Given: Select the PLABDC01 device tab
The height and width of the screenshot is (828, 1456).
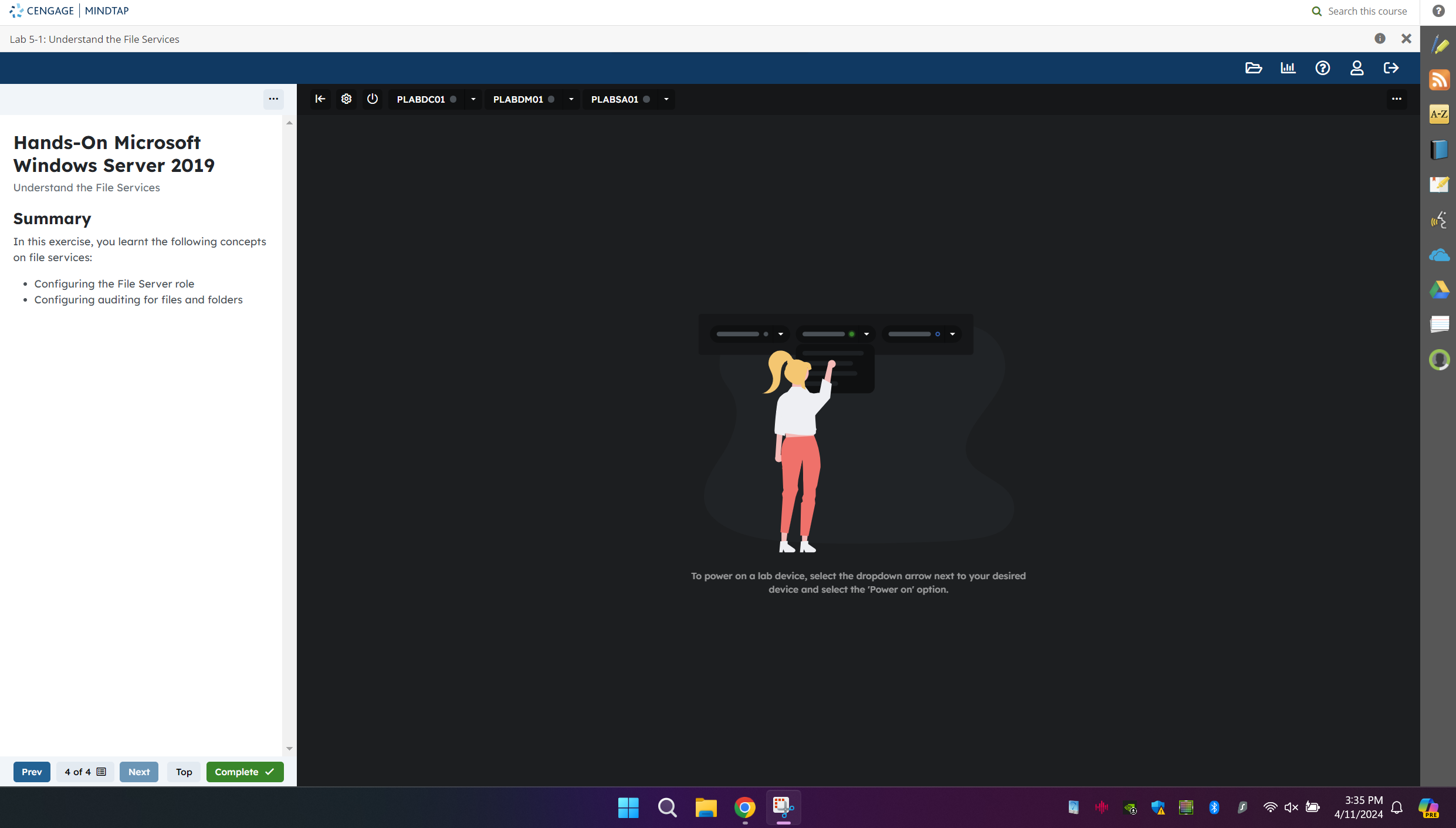Looking at the screenshot, I should click(427, 99).
